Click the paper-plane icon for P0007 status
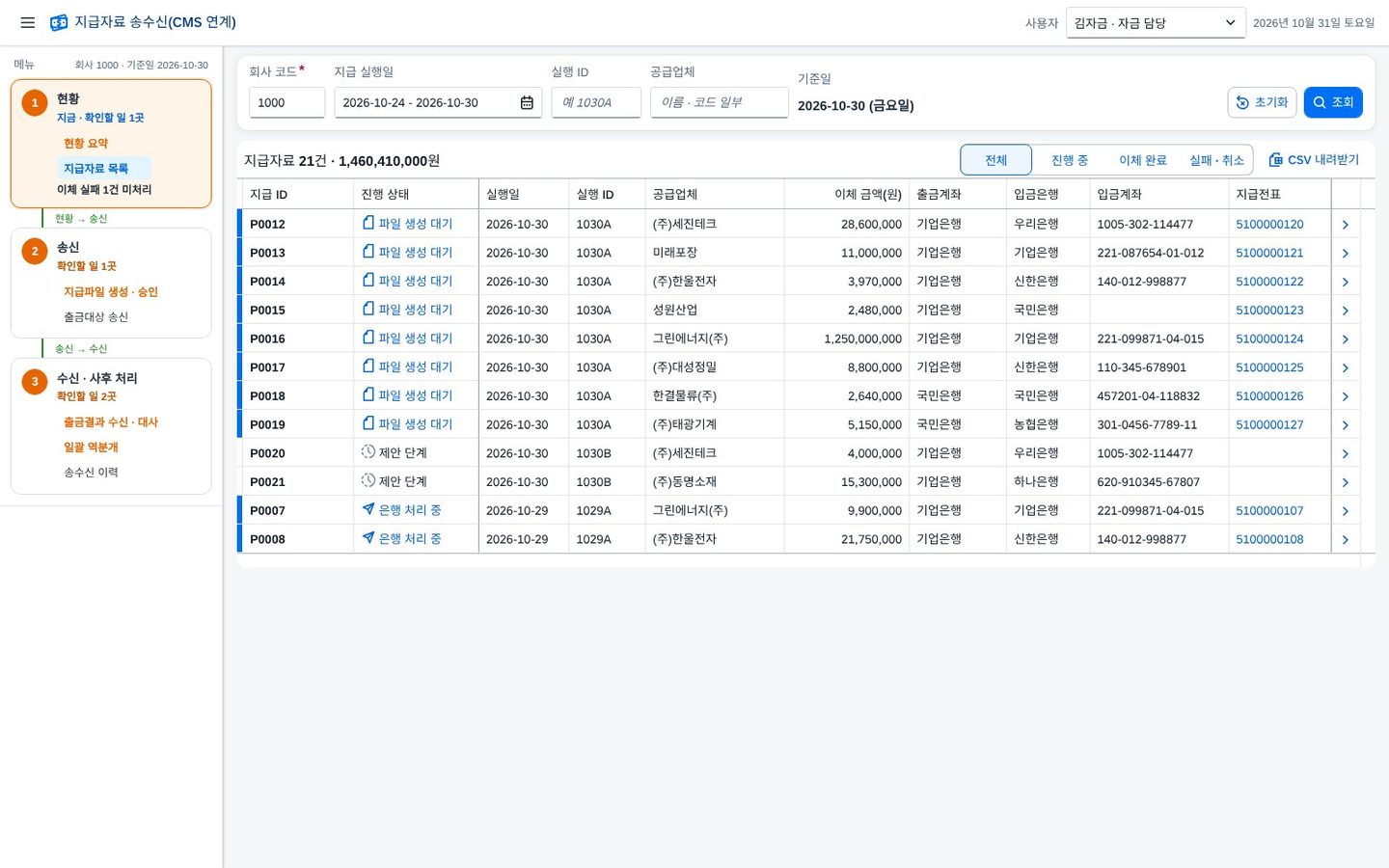The width and height of the screenshot is (1389, 868). (x=368, y=509)
